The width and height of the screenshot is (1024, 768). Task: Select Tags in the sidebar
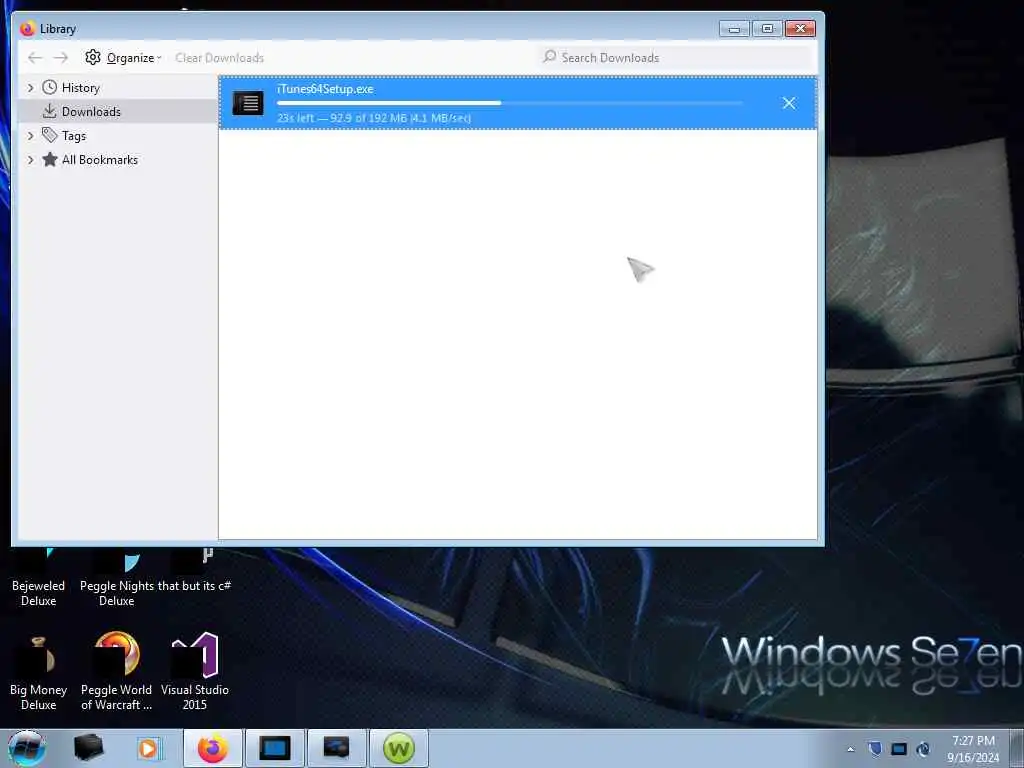[74, 136]
